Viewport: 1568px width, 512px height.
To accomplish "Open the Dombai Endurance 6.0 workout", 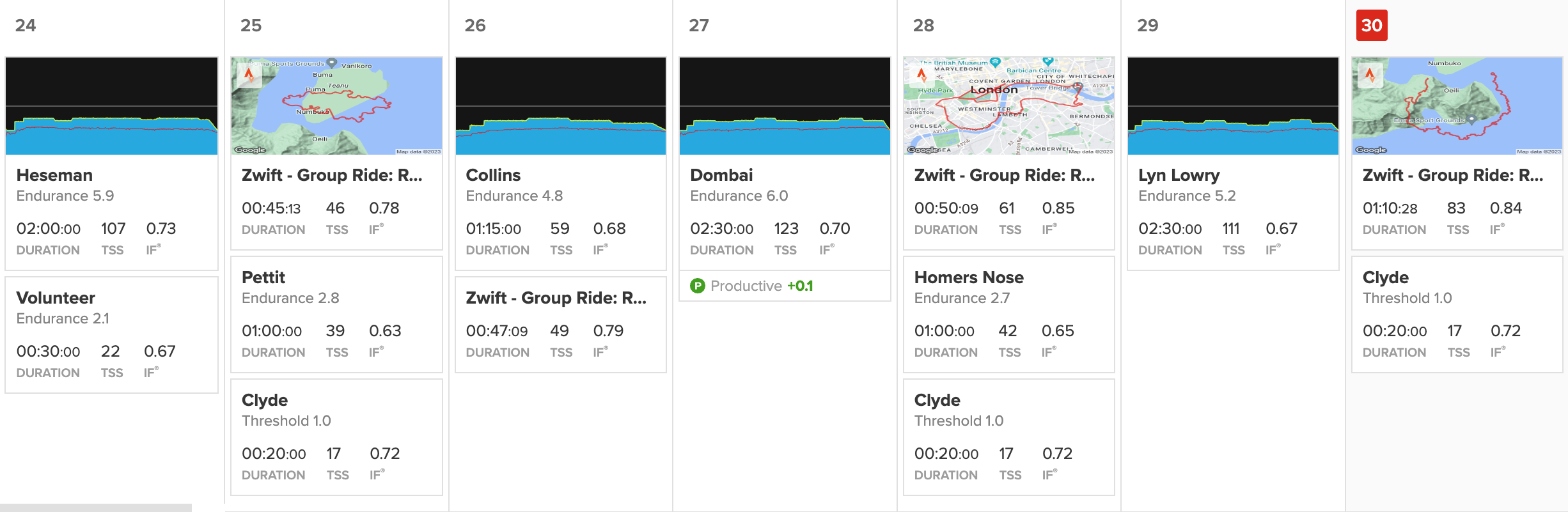I will [785, 211].
